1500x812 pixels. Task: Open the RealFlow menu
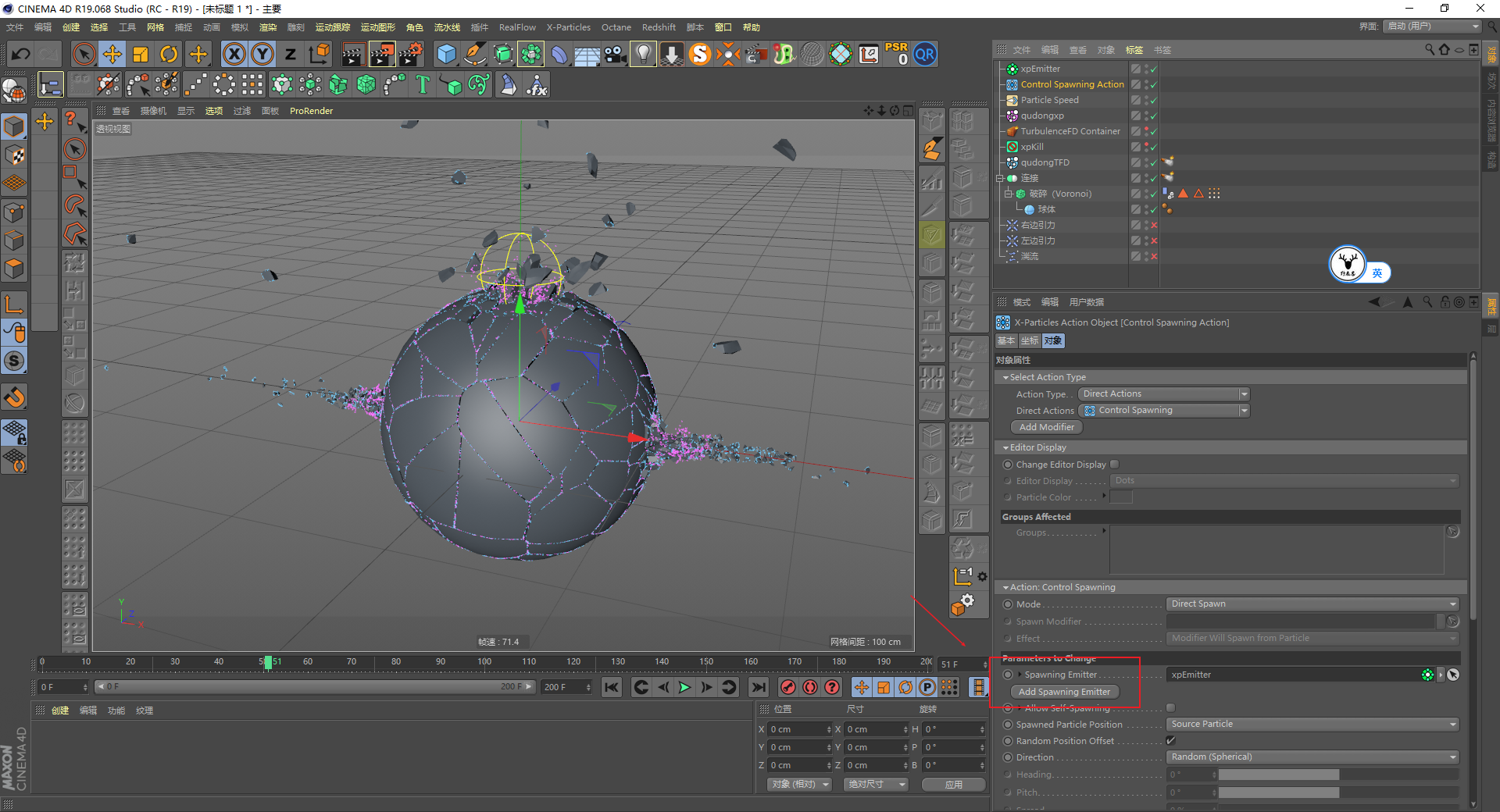(517, 27)
